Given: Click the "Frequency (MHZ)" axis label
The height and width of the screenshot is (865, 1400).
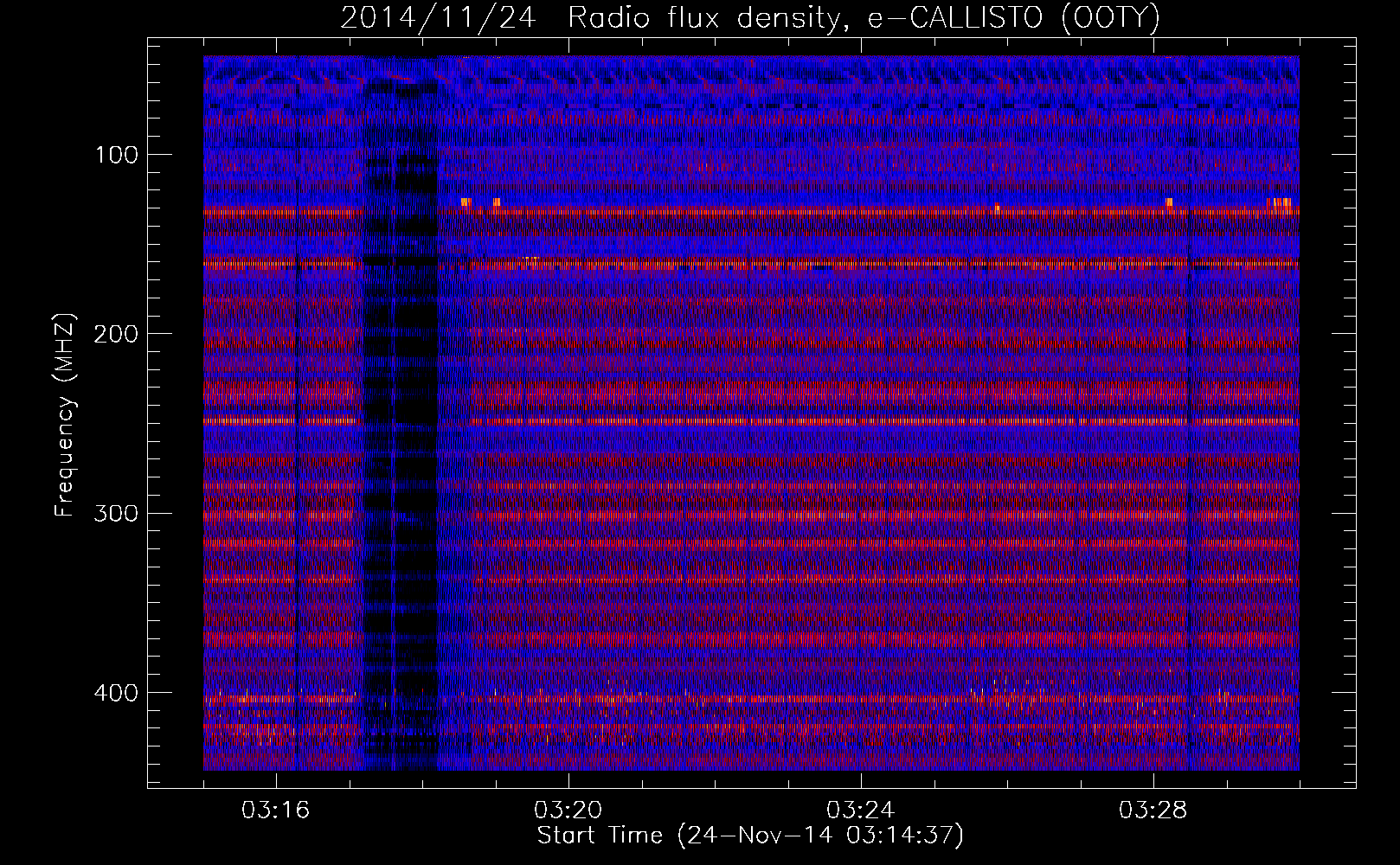Looking at the screenshot, I should coord(65,415).
